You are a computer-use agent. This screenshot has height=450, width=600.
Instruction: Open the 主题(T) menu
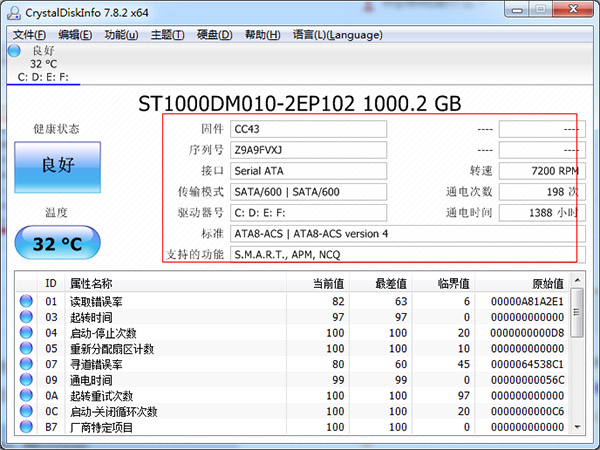(166, 35)
